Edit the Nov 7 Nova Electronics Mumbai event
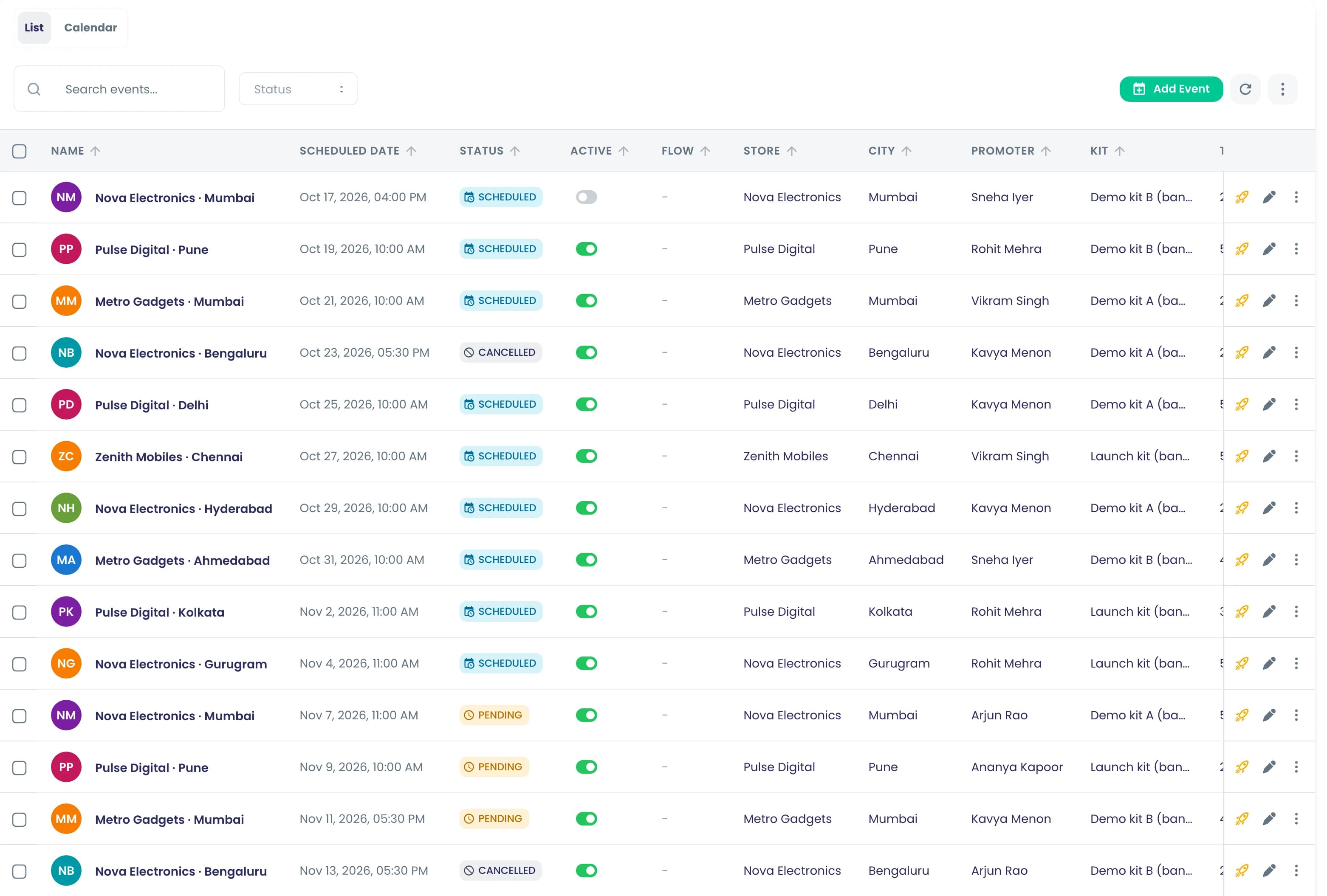The width and height of the screenshot is (1327, 896). point(1269,715)
